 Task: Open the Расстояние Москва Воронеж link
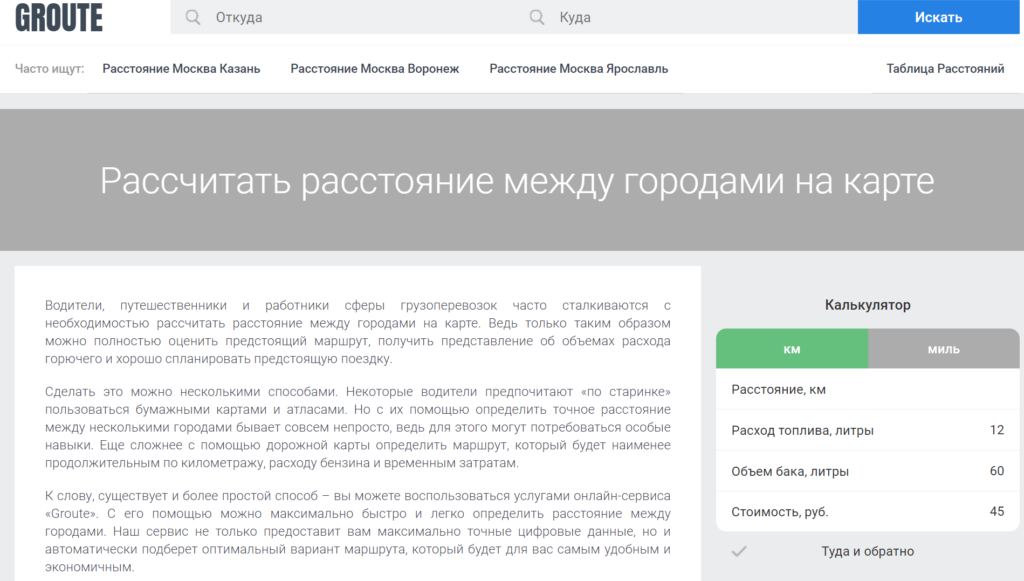(374, 69)
